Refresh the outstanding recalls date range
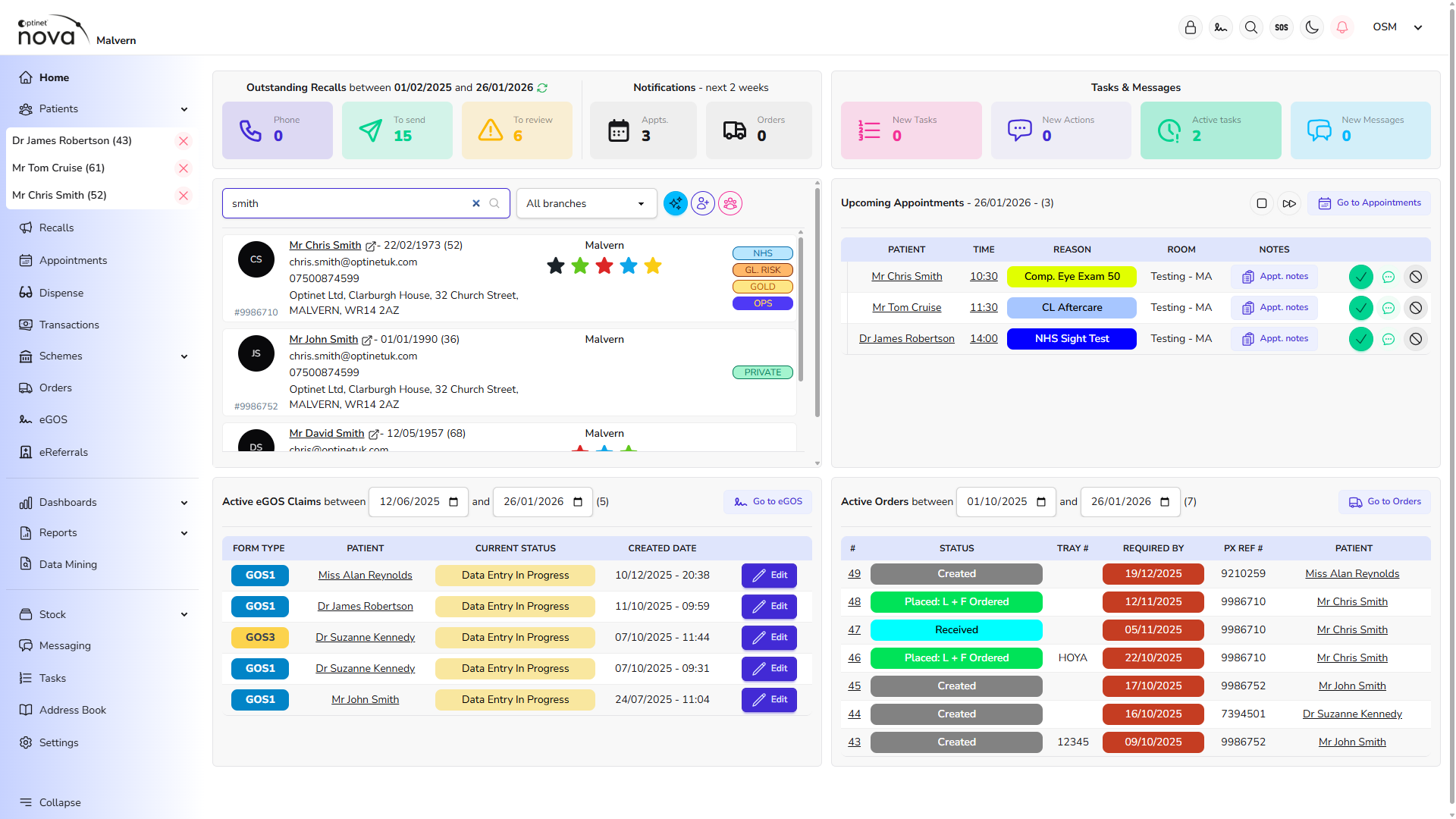The image size is (1456, 819). click(x=542, y=88)
